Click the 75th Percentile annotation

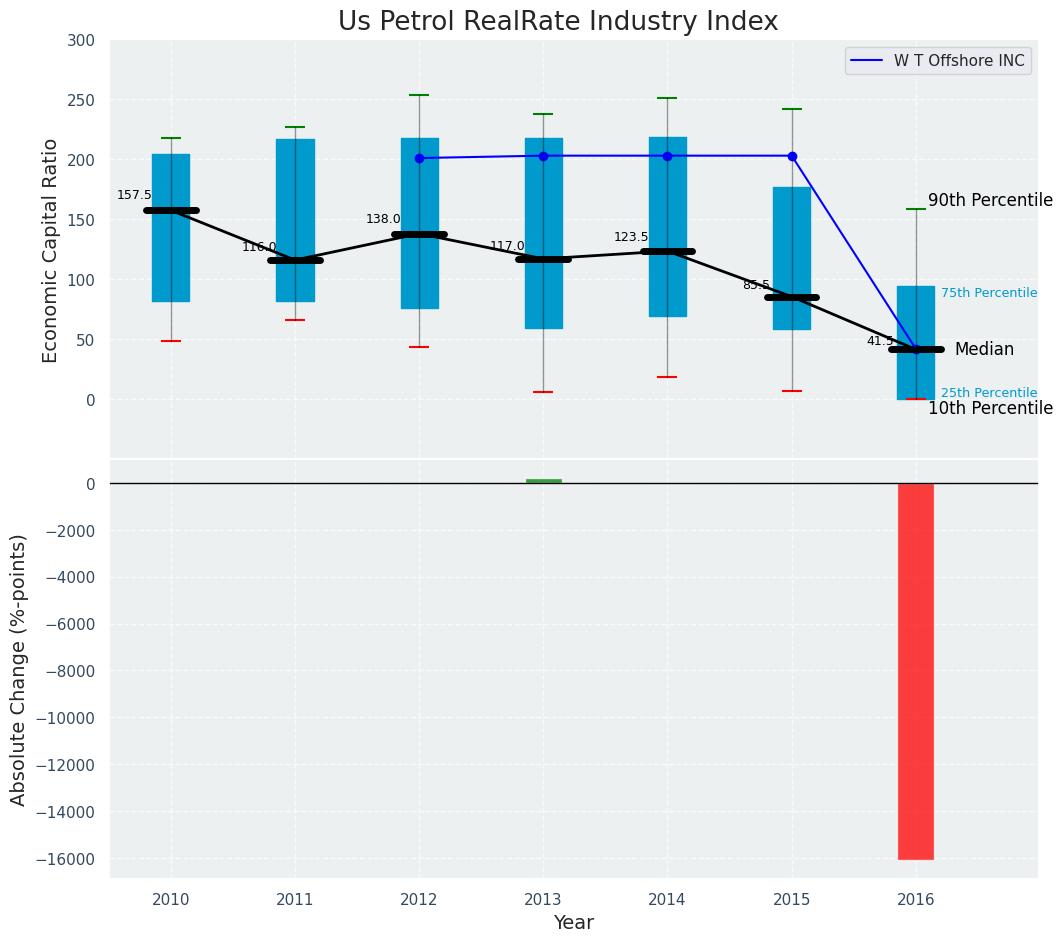coord(988,293)
